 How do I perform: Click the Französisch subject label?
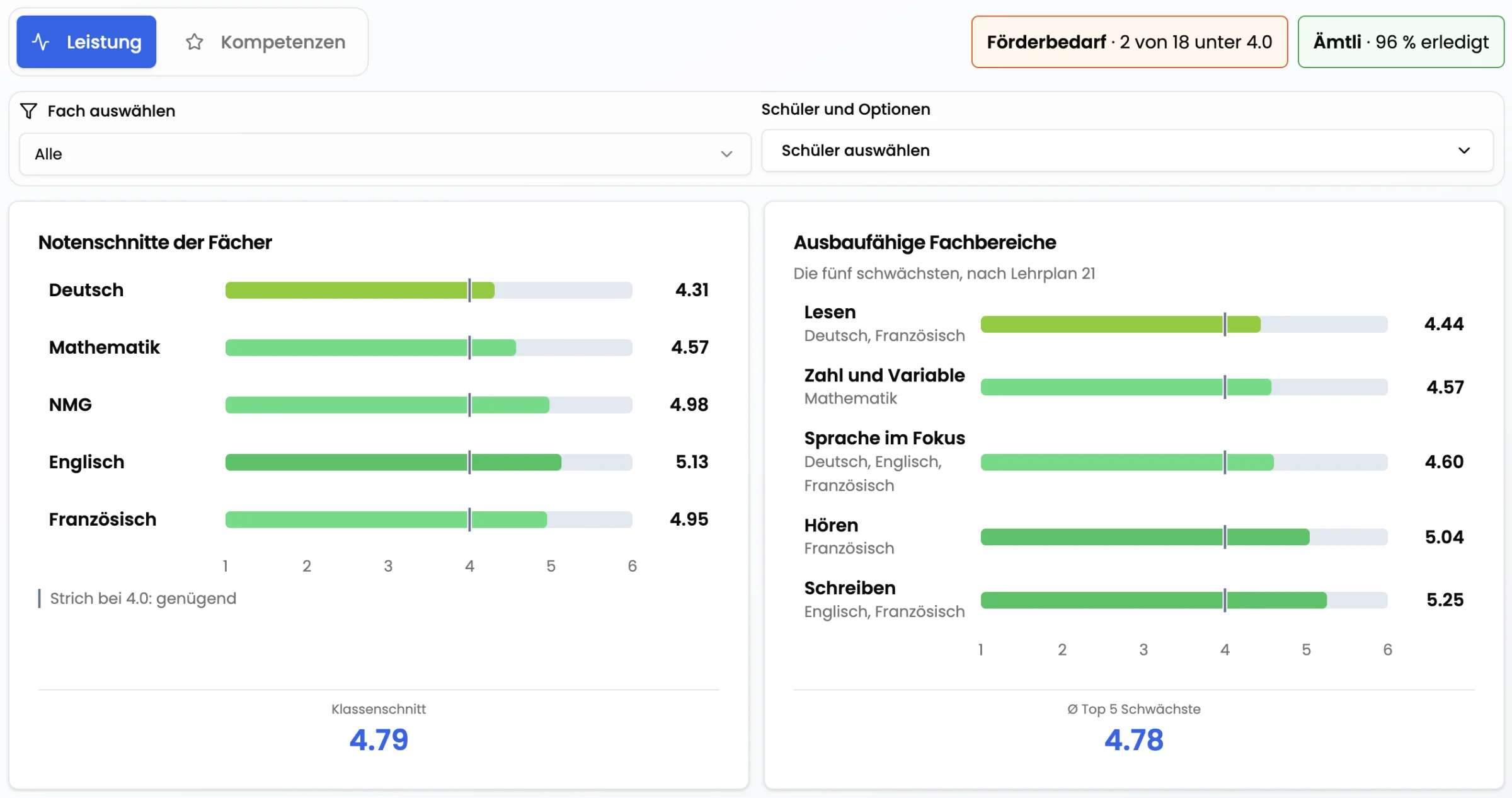tap(103, 519)
